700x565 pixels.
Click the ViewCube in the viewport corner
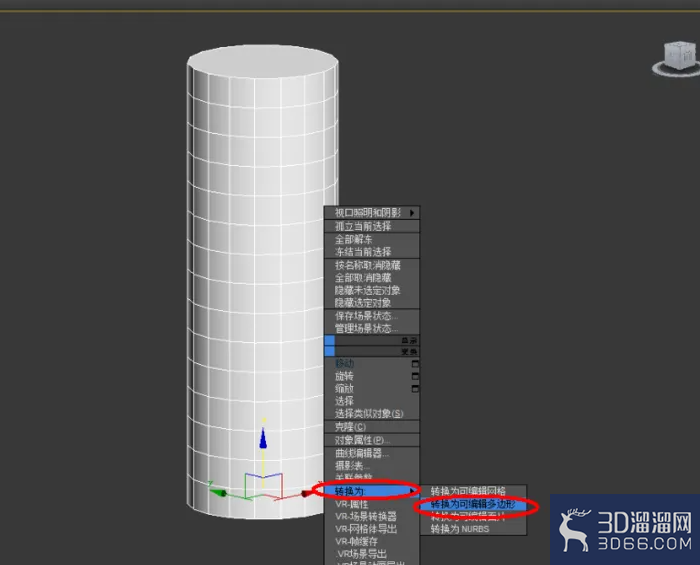tap(678, 58)
